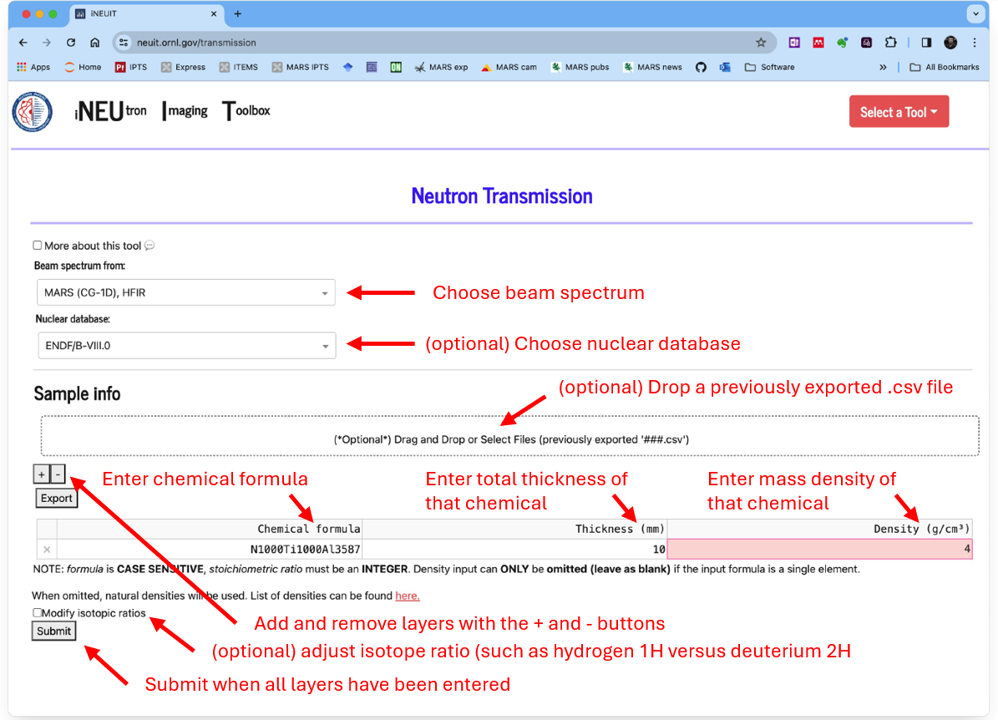Expand the 'Beam spectrum from' dropdown
This screenshot has width=998, height=720.
click(x=185, y=293)
